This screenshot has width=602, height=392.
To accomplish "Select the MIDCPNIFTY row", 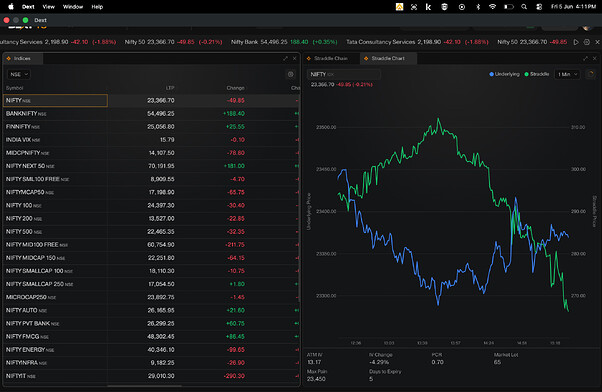I will click(151, 153).
